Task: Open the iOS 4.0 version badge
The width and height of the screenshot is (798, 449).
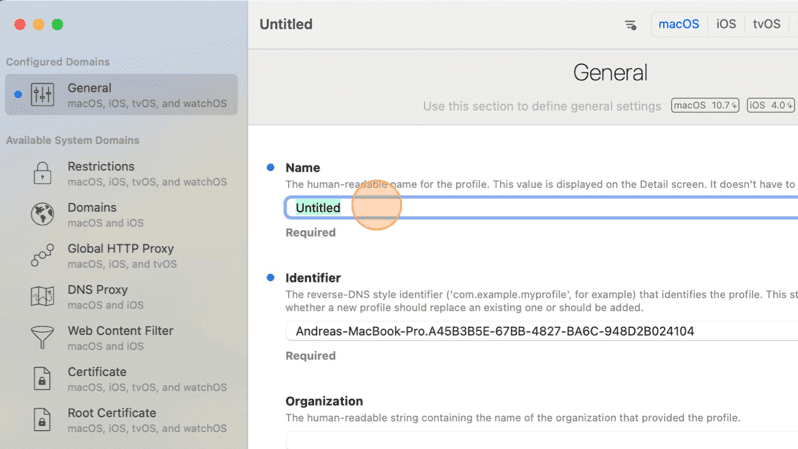Action: pyautogui.click(x=771, y=105)
